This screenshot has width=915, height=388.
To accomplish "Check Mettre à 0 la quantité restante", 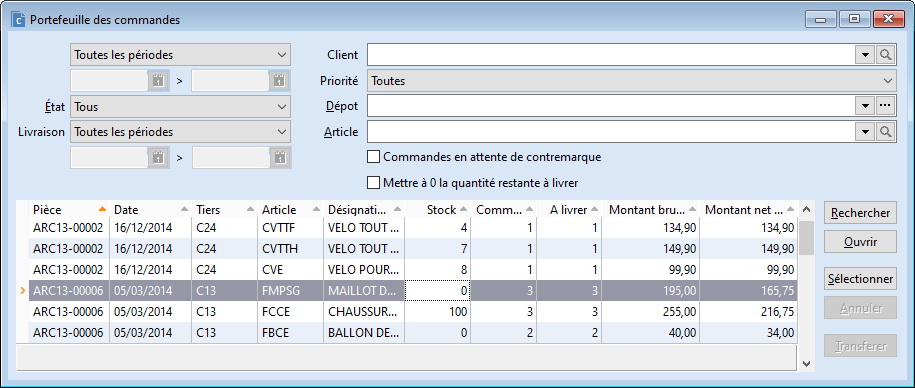I will click(x=373, y=183).
